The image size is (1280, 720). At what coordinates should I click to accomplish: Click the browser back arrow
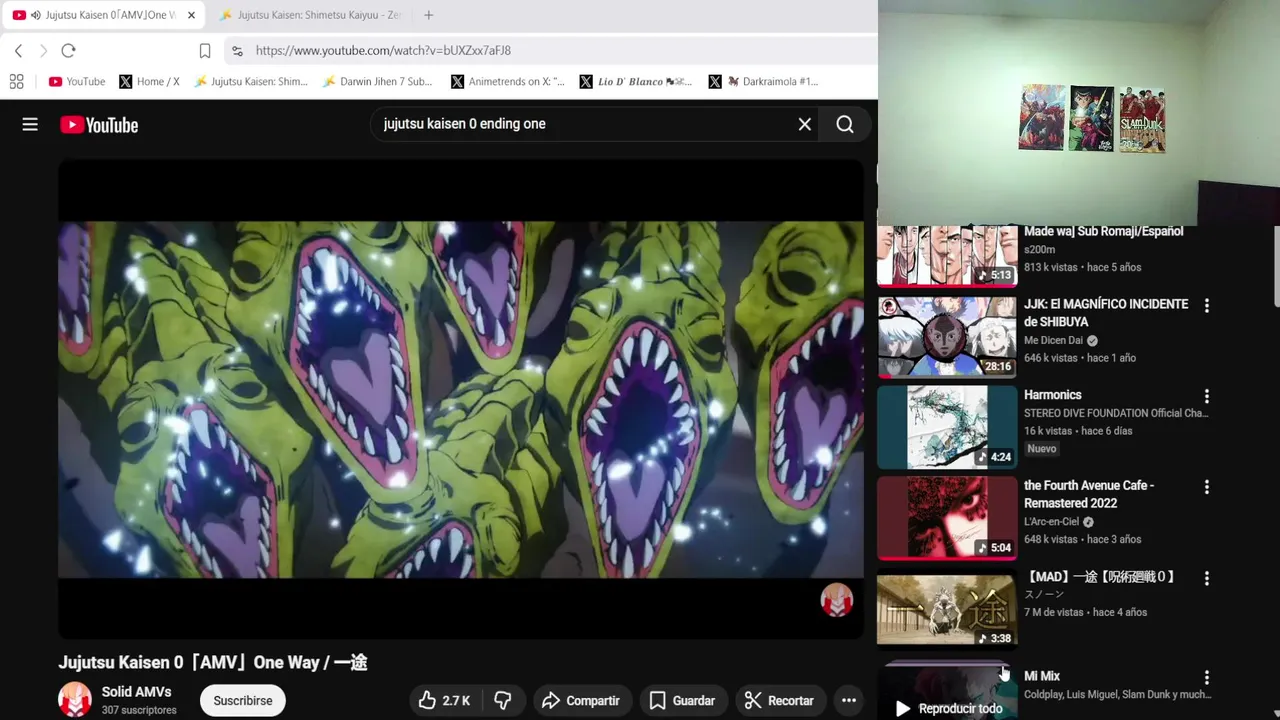click(x=18, y=50)
